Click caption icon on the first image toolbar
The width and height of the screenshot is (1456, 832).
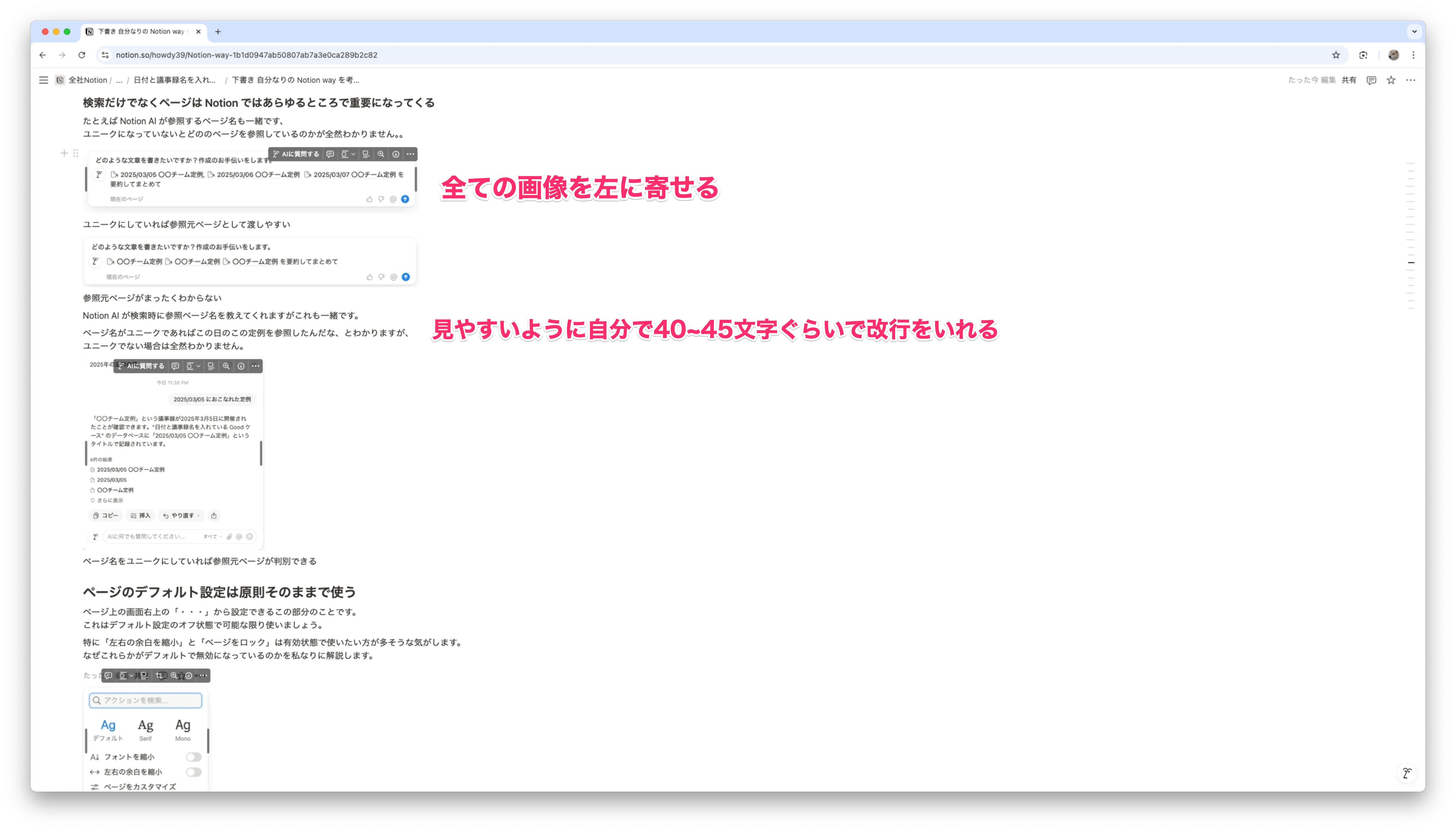[366, 154]
